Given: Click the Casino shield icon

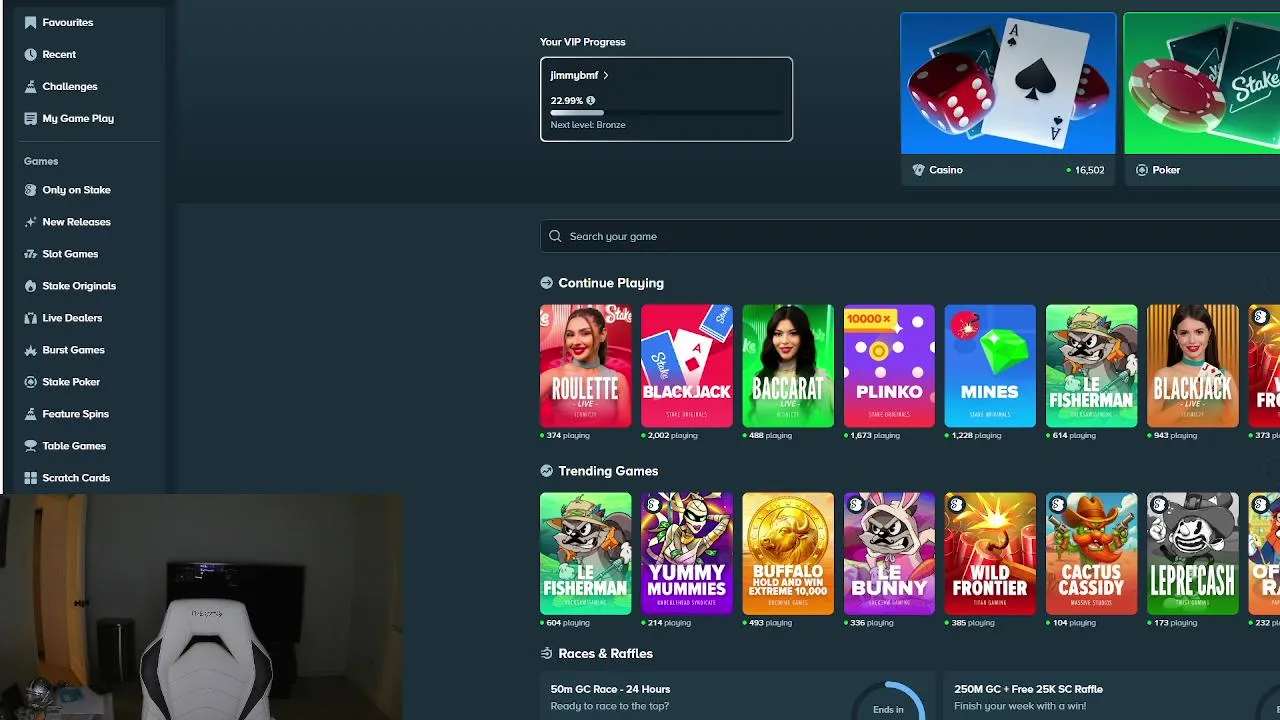Looking at the screenshot, I should tap(918, 170).
